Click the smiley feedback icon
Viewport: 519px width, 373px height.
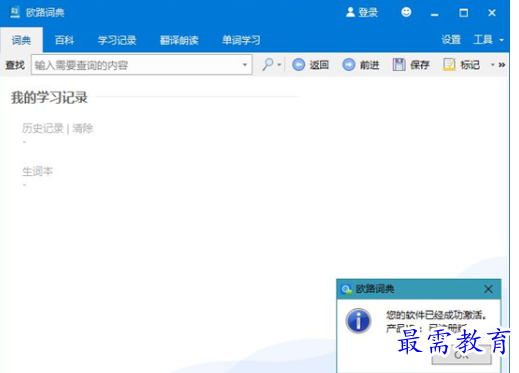(x=406, y=12)
